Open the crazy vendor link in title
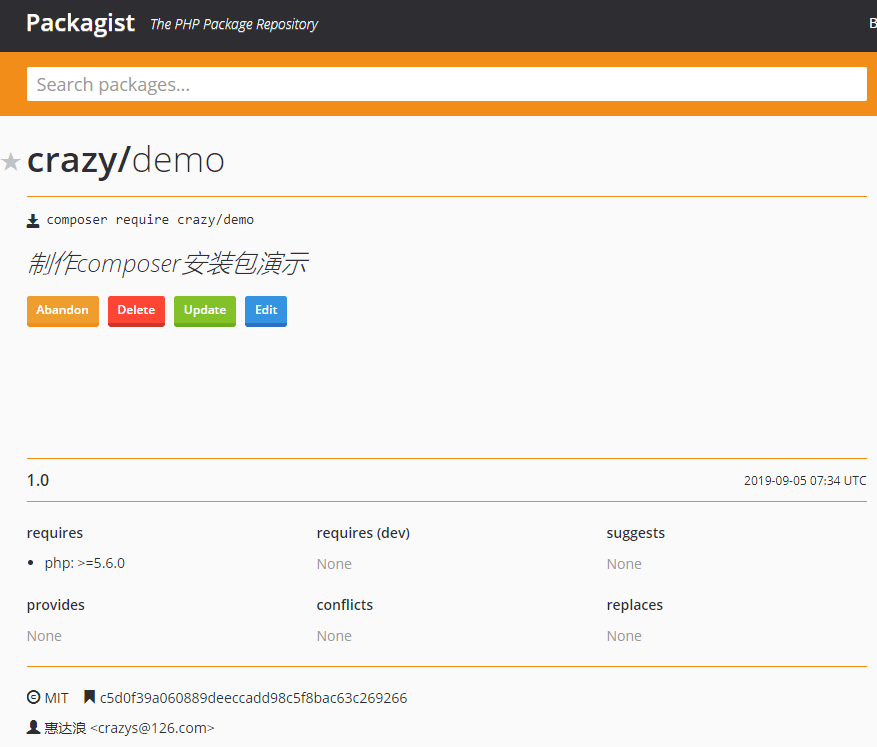Image resolution: width=877 pixels, height=747 pixels. pos(73,161)
